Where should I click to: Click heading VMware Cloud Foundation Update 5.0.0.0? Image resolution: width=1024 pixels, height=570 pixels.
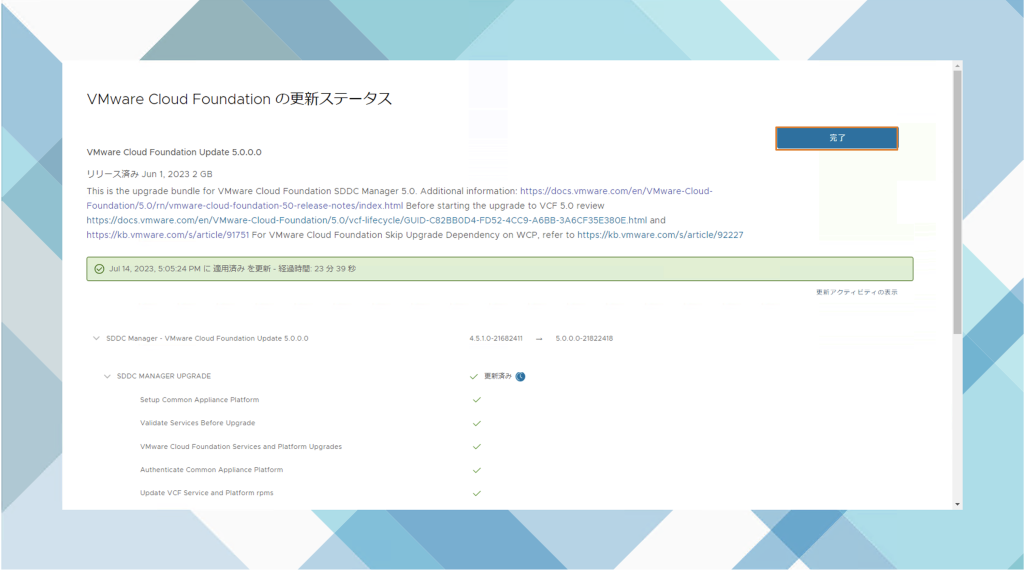174,152
